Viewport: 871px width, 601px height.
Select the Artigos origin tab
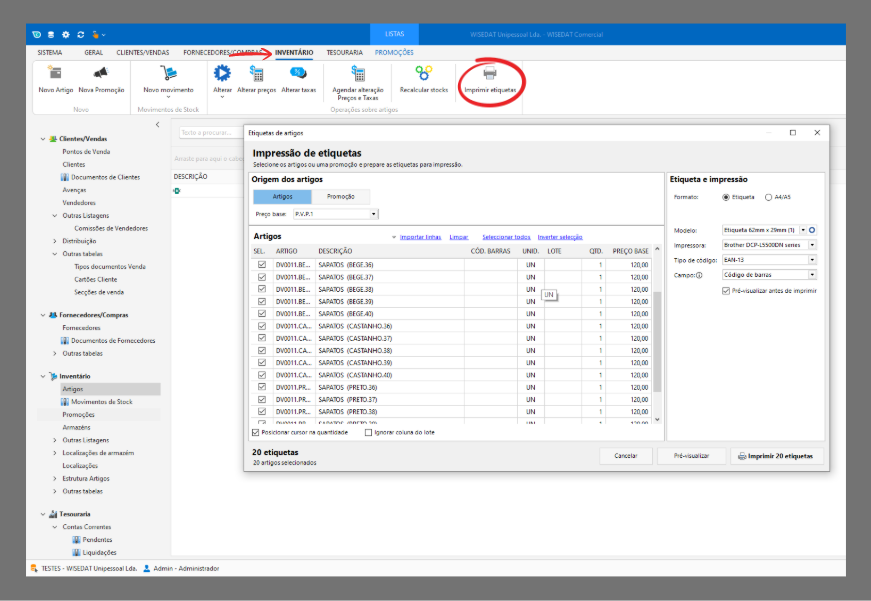282,197
